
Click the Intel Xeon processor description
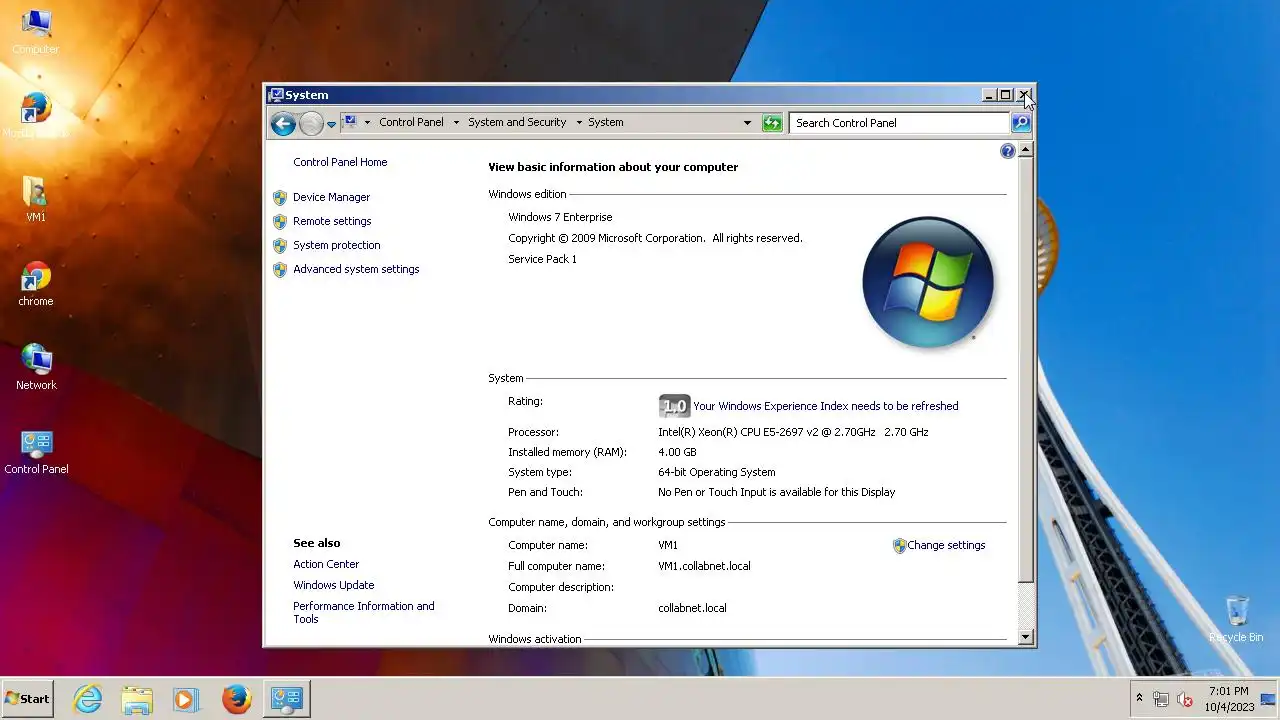click(793, 432)
